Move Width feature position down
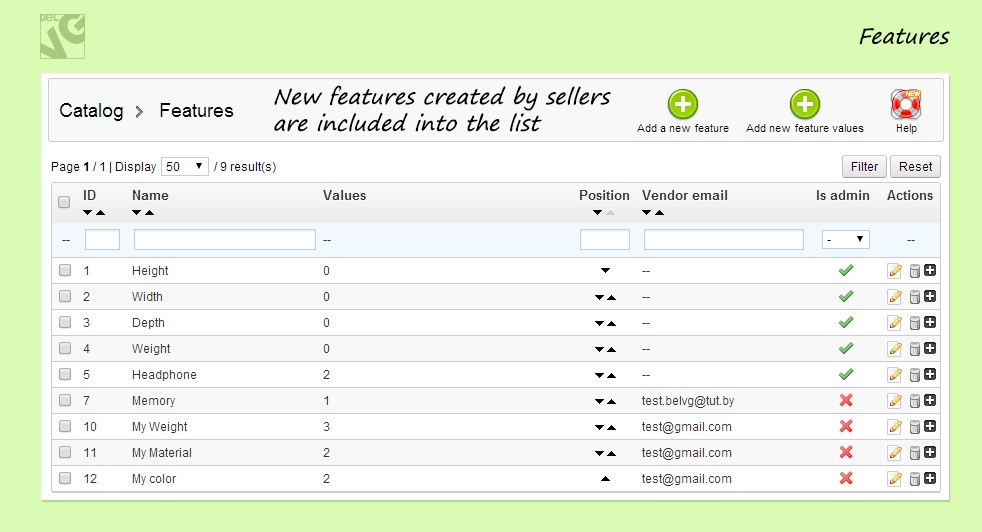 pyautogui.click(x=599, y=297)
